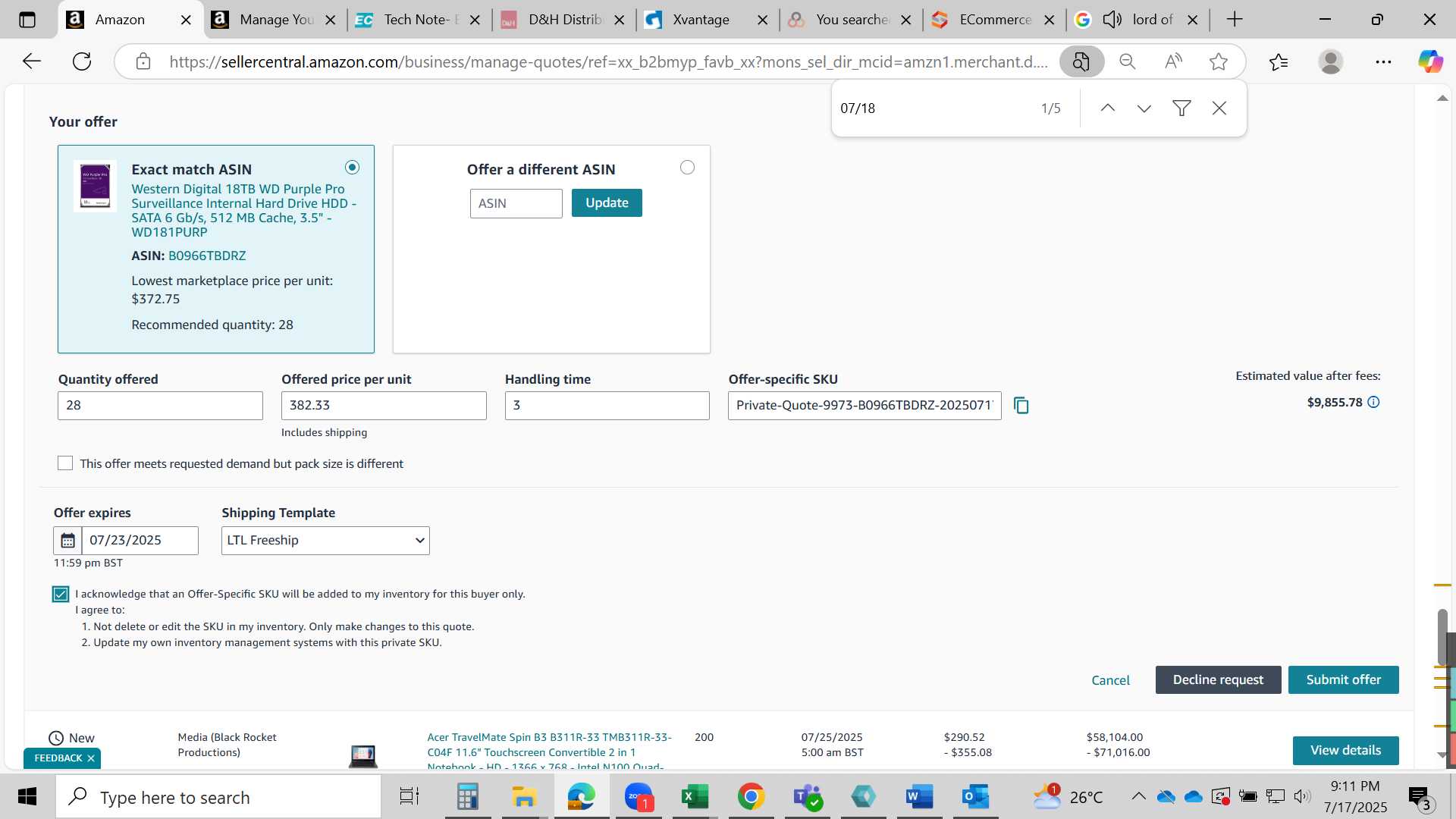Click the find-on-page search box
This screenshot has width=1456, height=819.
[933, 108]
